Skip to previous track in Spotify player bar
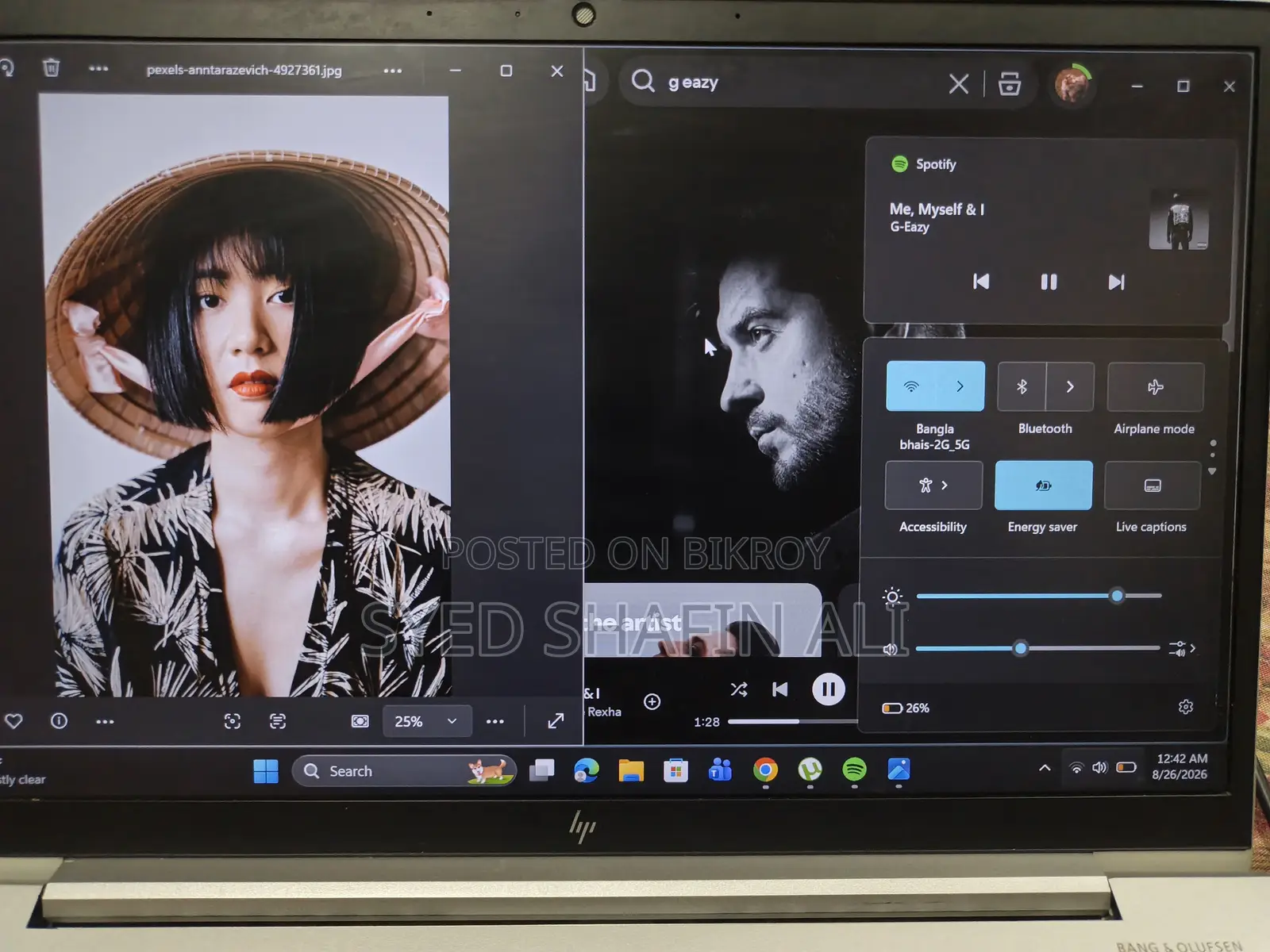This screenshot has width=1270, height=952. point(780,689)
